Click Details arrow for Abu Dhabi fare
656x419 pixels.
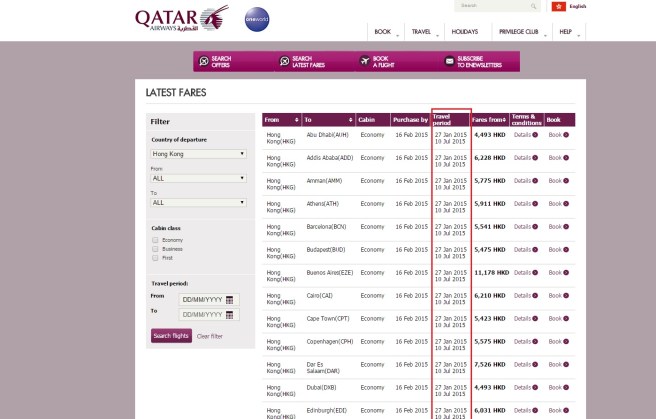(535, 135)
